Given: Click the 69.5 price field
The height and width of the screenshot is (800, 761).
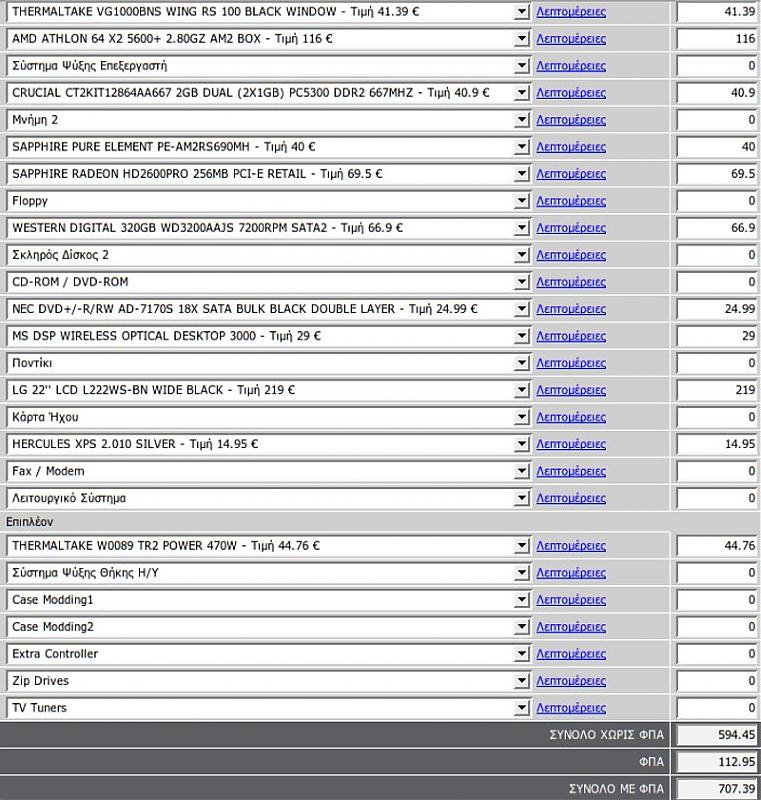Looking at the screenshot, I should coord(717,174).
